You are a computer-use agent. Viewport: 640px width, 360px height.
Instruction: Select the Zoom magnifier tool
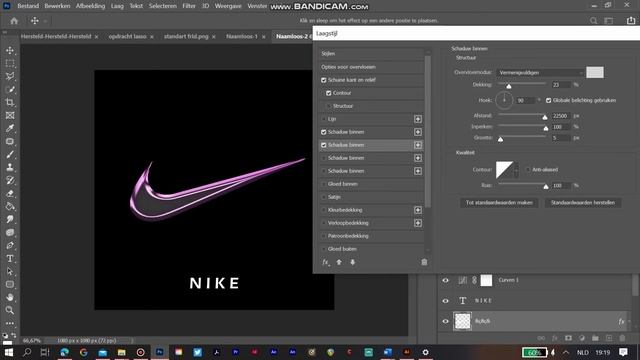(10, 310)
